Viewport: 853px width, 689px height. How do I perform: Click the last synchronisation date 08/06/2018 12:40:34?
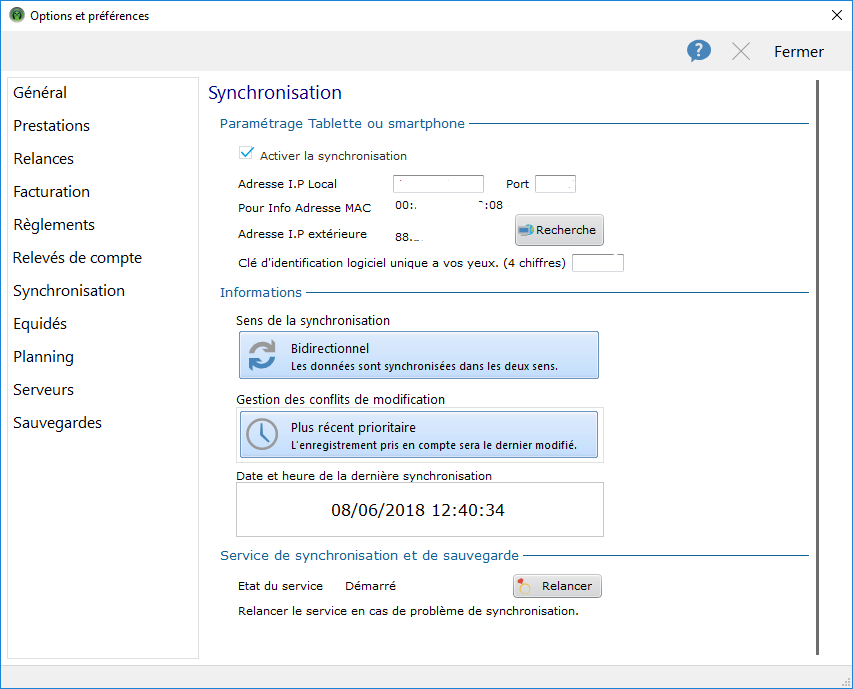click(x=418, y=510)
